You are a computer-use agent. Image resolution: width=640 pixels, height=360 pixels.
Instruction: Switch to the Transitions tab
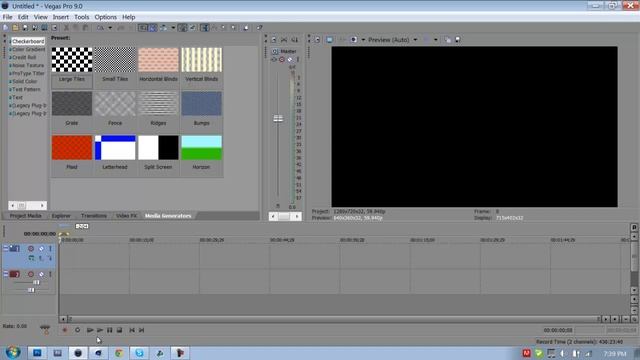click(x=93, y=216)
